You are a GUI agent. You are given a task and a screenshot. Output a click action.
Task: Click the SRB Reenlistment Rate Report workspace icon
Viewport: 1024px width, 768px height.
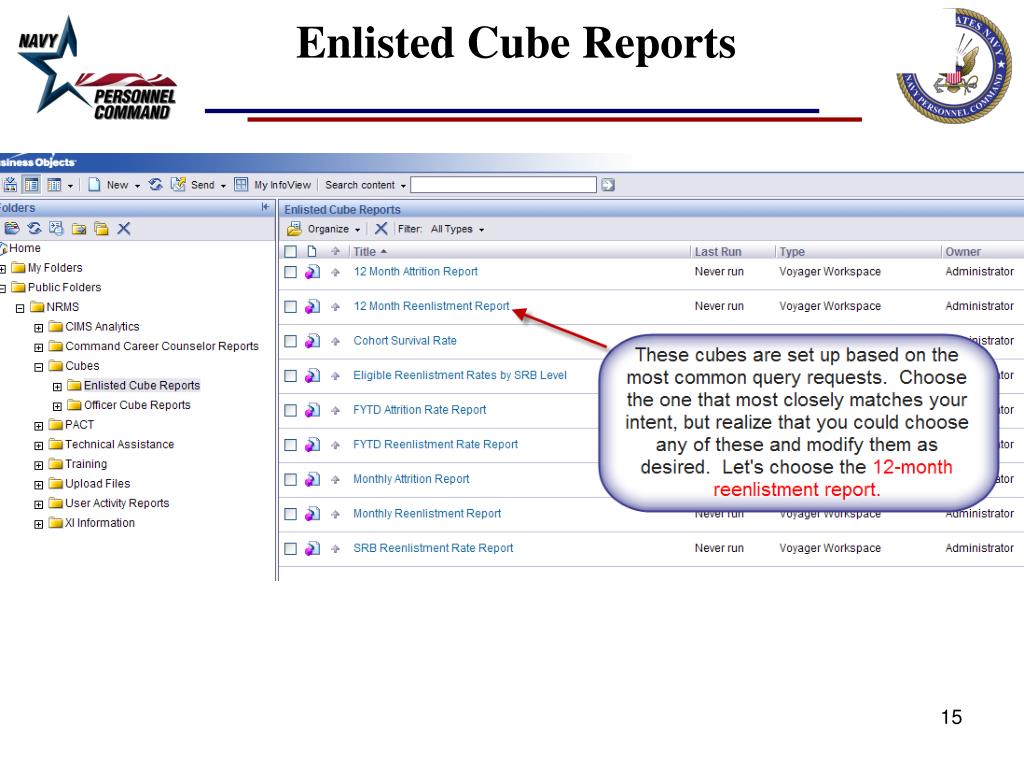[313, 549]
